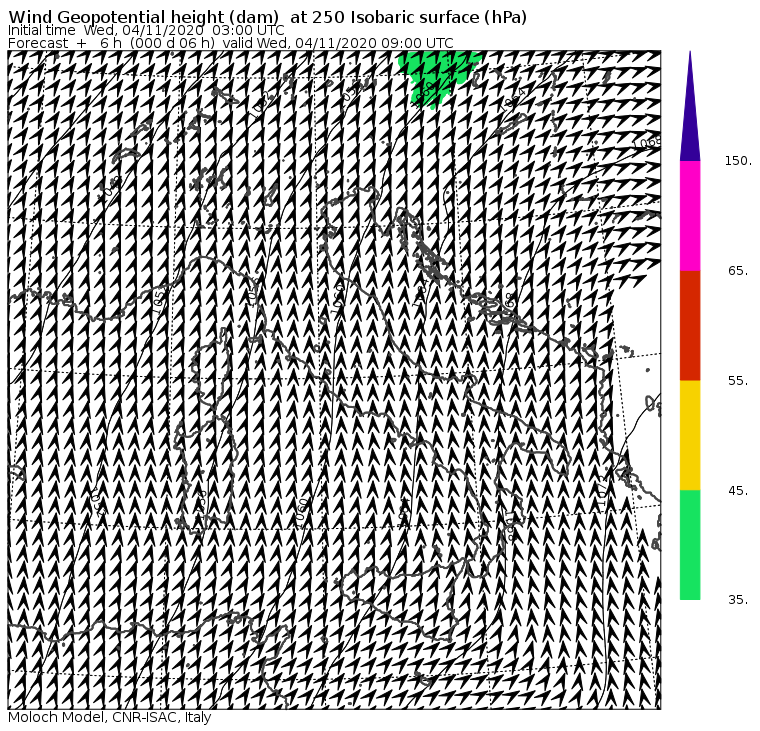760x731 pixels.
Task: Click the 1068 contour label near the map's right edge
Action: [647, 143]
